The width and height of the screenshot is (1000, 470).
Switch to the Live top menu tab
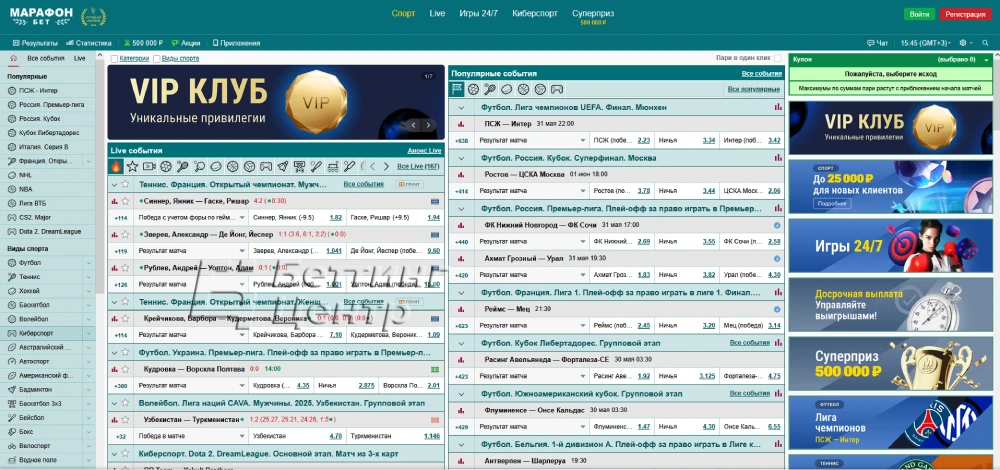[x=437, y=13]
